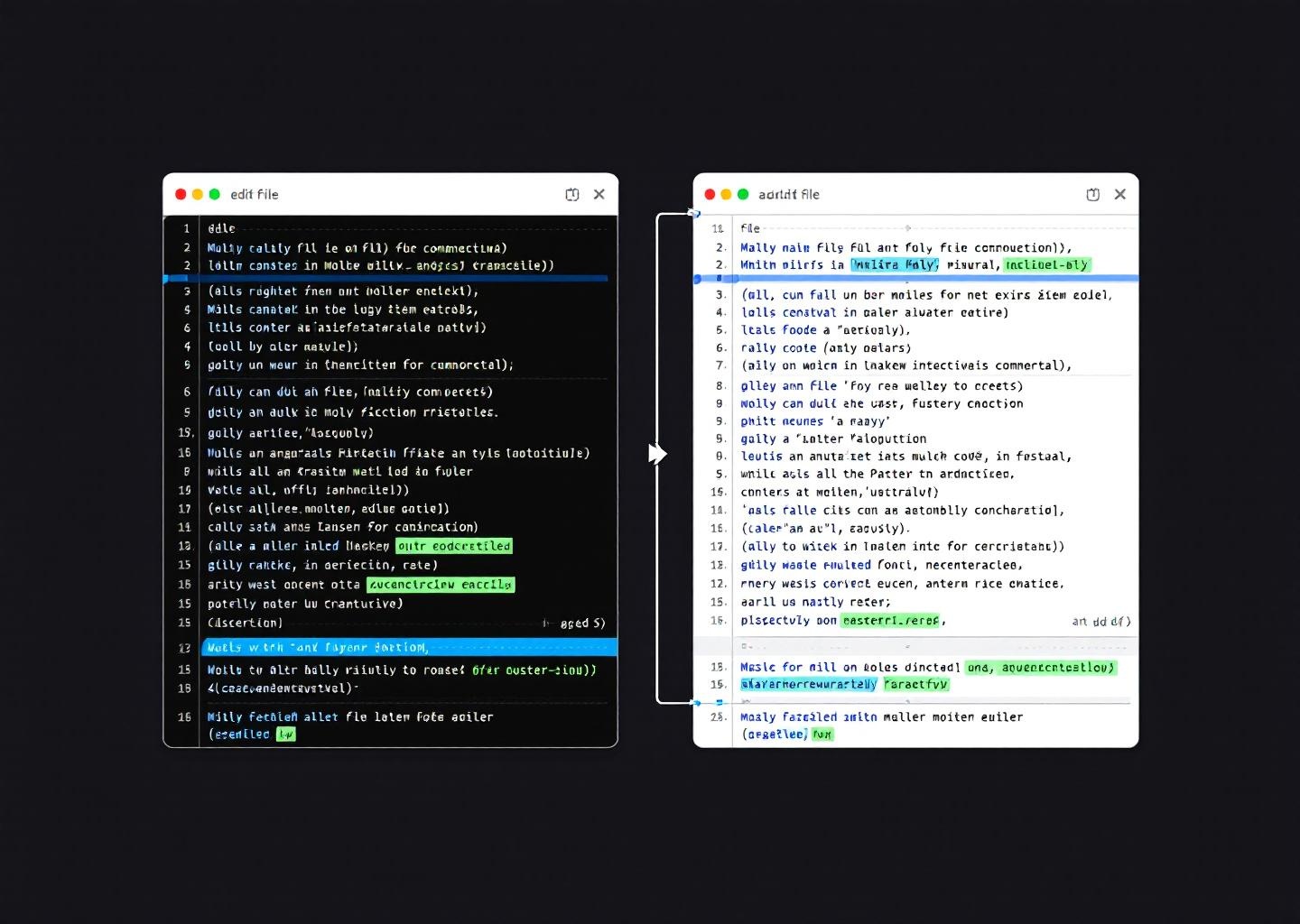The height and width of the screenshot is (924, 1300).
Task: Toggle the blue marker on edit file's left edge
Action: click(x=166, y=278)
